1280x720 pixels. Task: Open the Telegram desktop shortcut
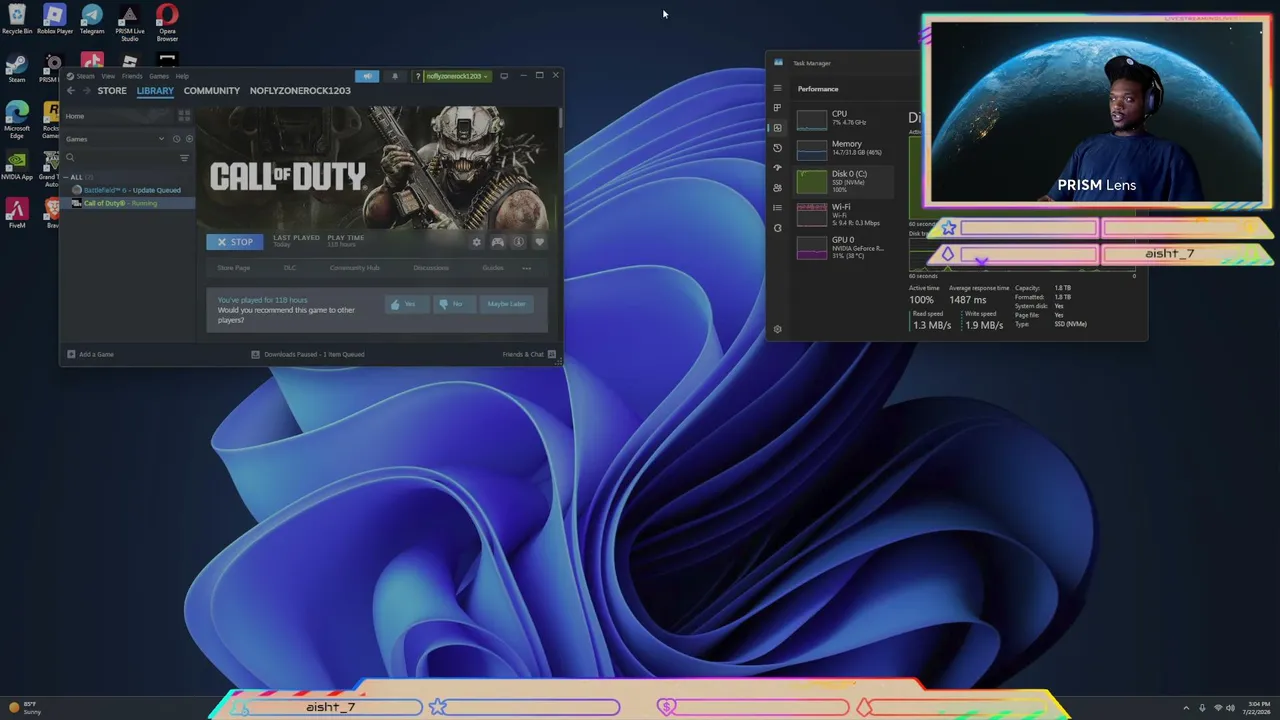pyautogui.click(x=92, y=19)
